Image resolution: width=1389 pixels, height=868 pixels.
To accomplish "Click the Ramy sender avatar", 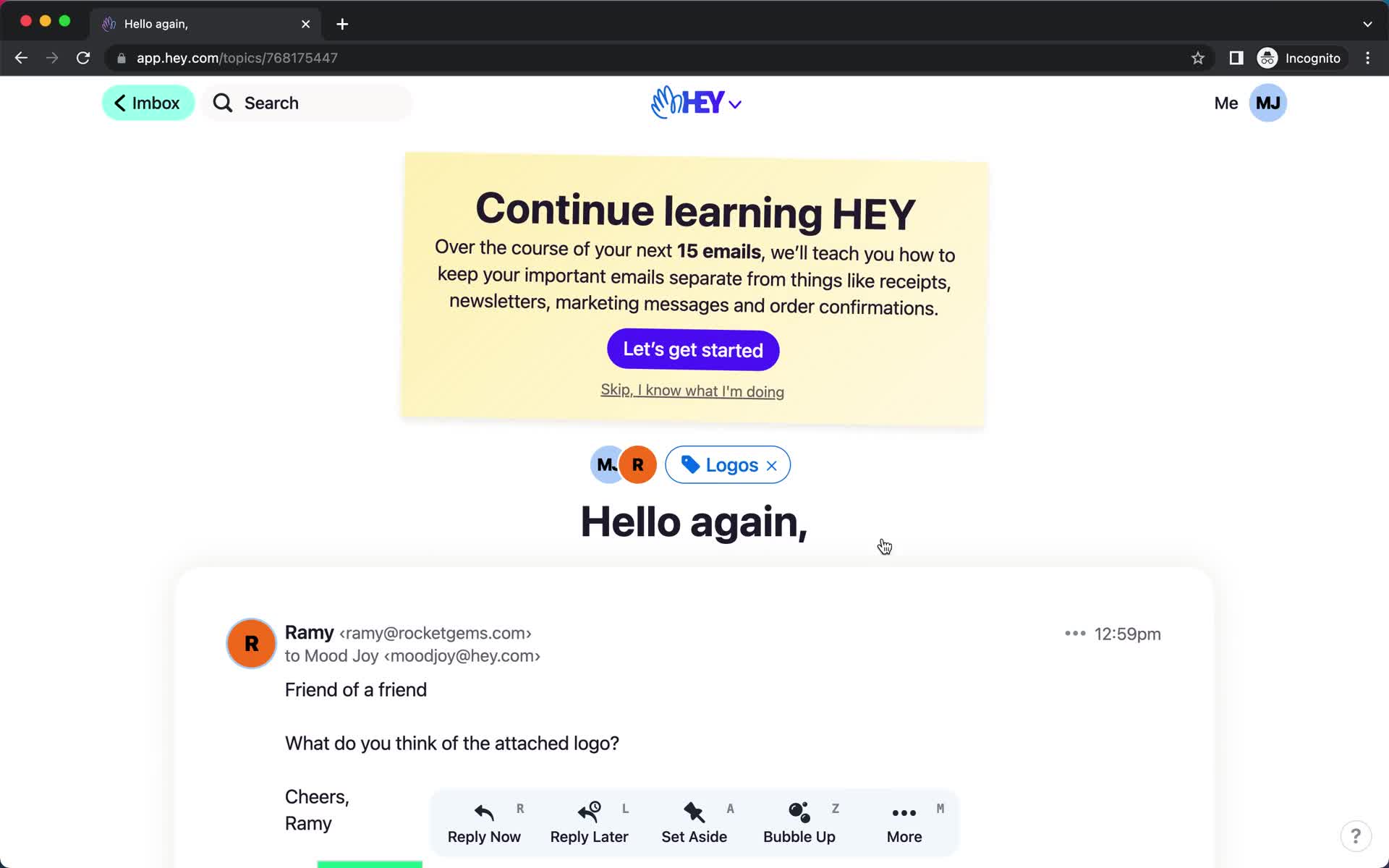I will point(250,643).
